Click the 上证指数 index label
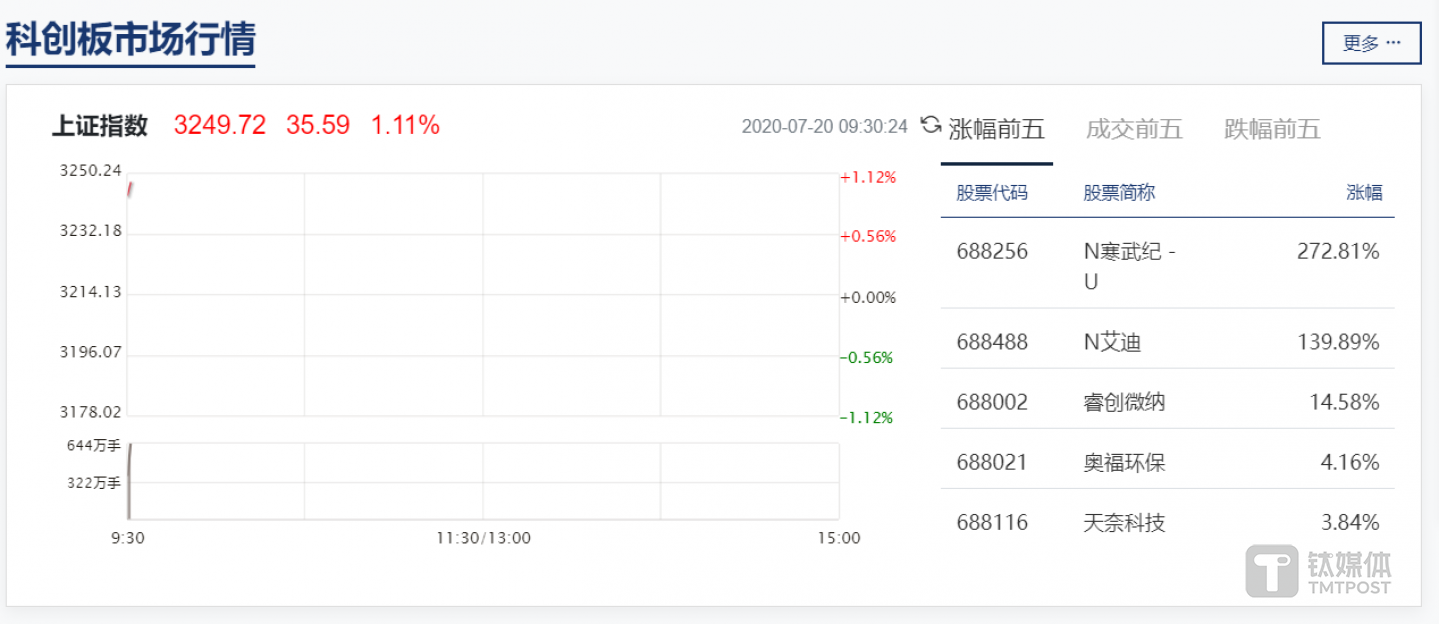Image resolution: width=1439 pixels, height=624 pixels. point(100,126)
